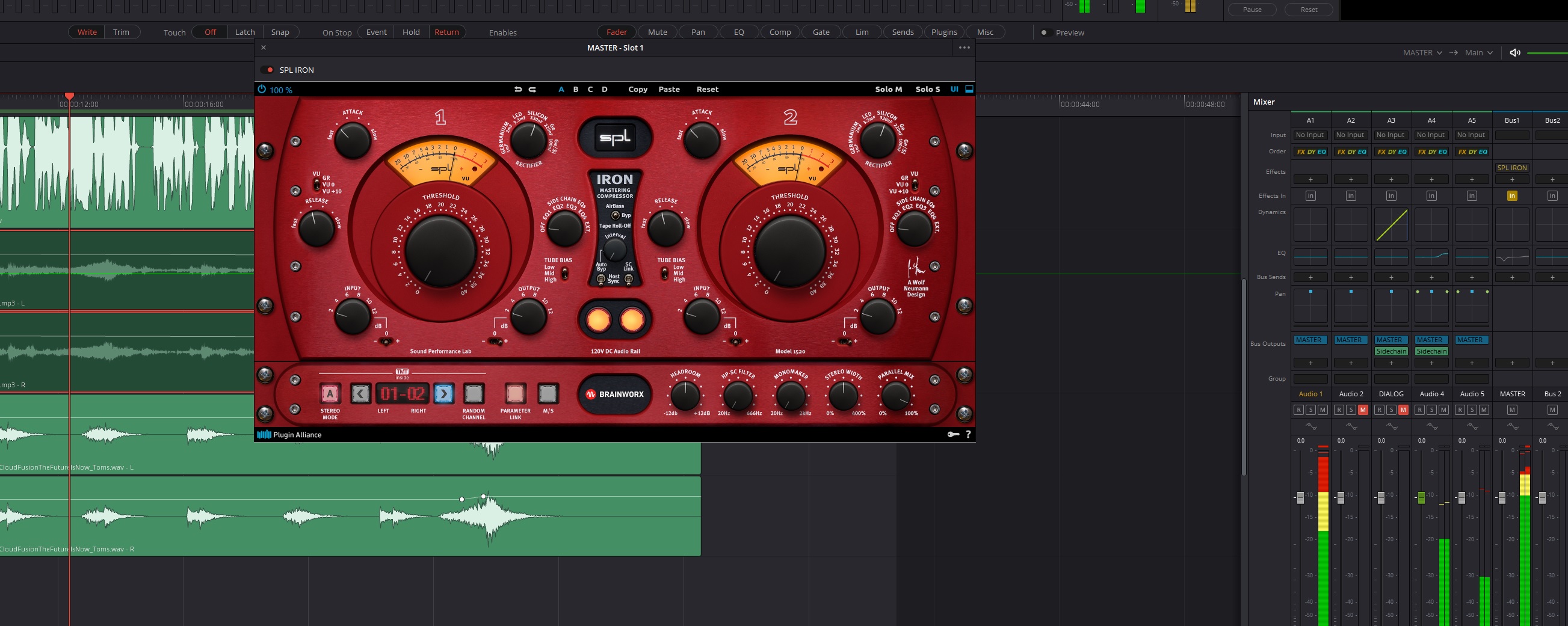Click the redo arrow in plugin toolbar
This screenshot has height=626, width=1568.
(x=532, y=89)
